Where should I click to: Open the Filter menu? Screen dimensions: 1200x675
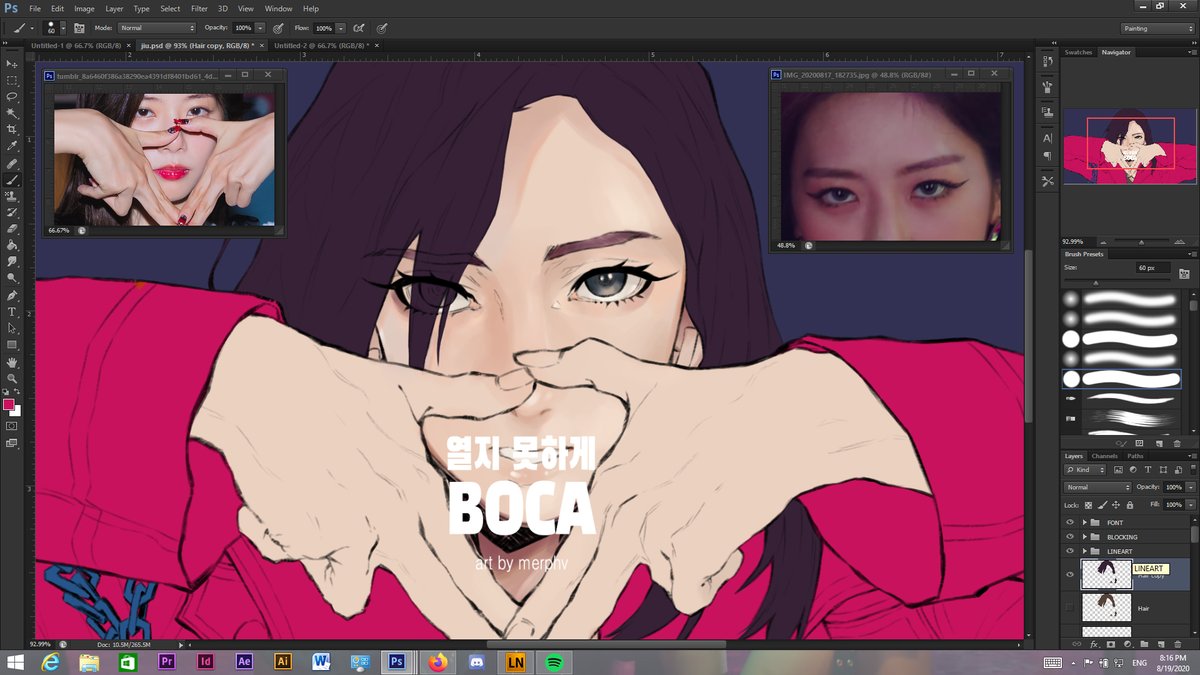[199, 8]
